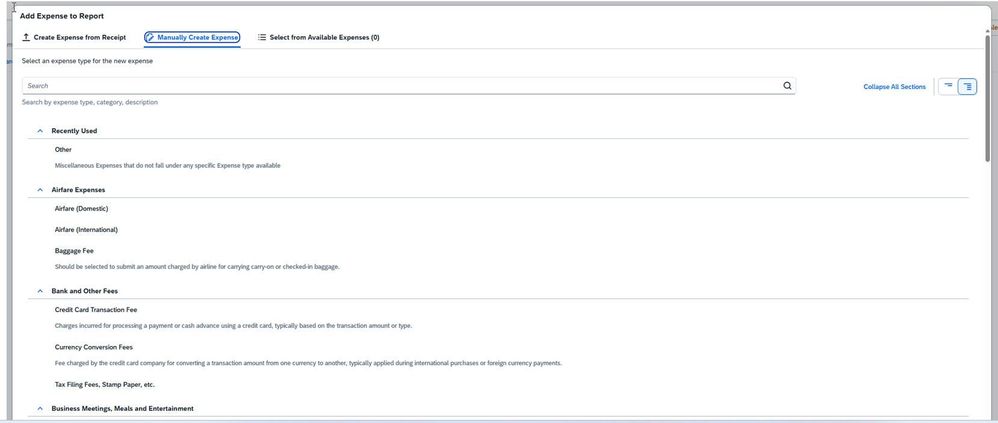The width and height of the screenshot is (998, 423).
Task: Click the pencil icon on Manually Create Expense
Action: 150,38
